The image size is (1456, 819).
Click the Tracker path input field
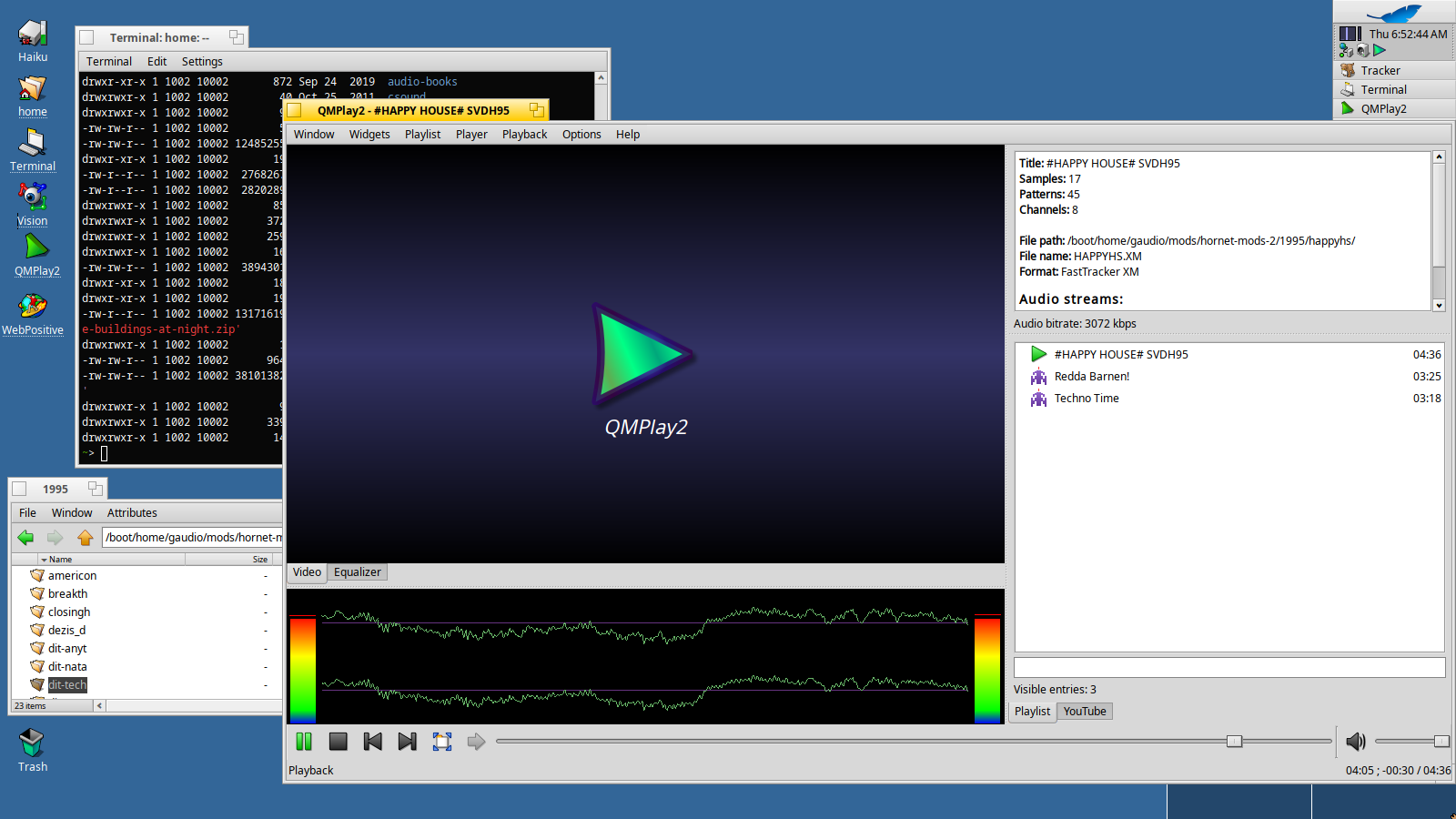pos(192,538)
